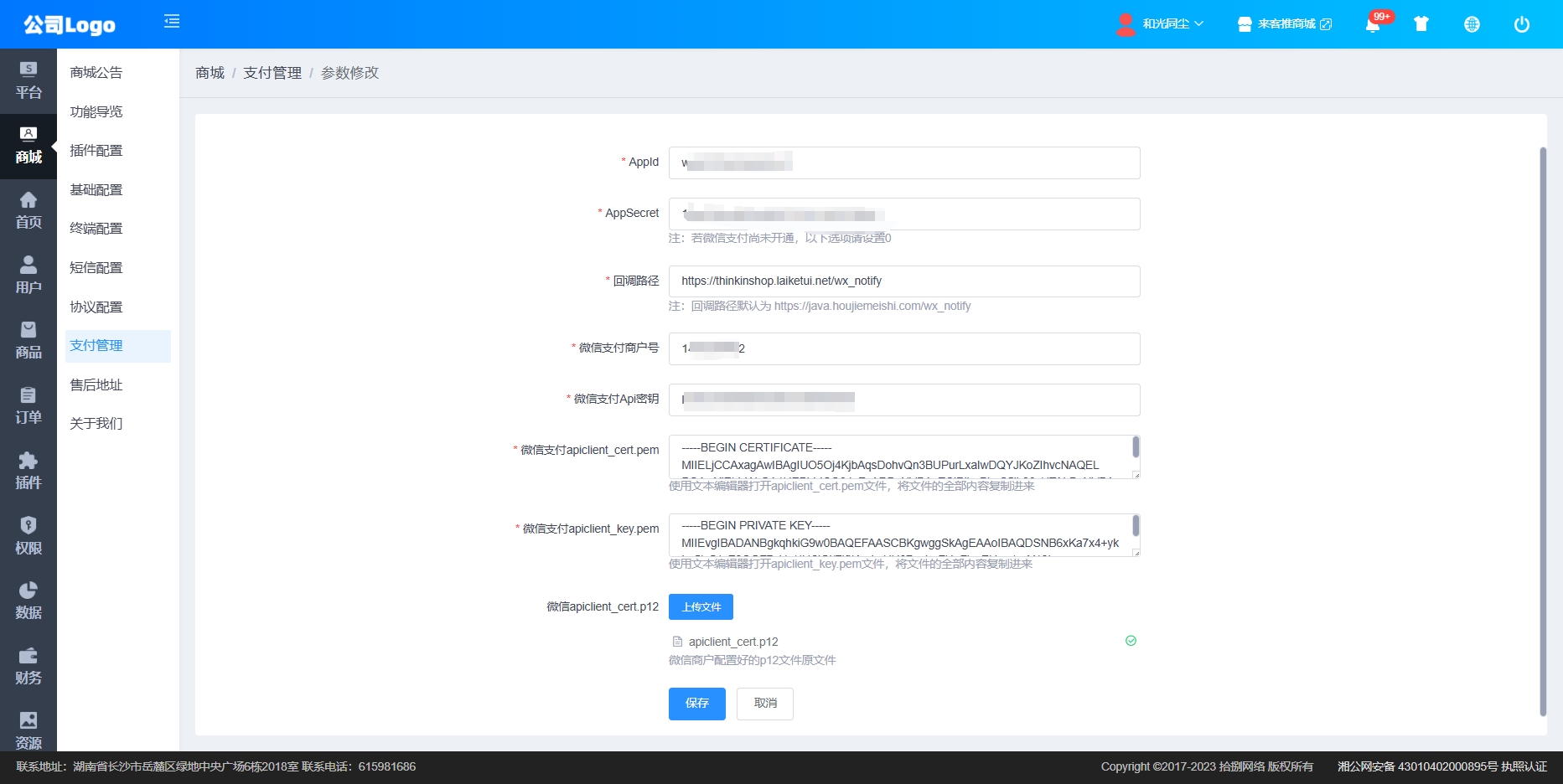The width and height of the screenshot is (1563, 784).
Task: Open the 权限 permissions sidebar section
Action: [x=28, y=536]
